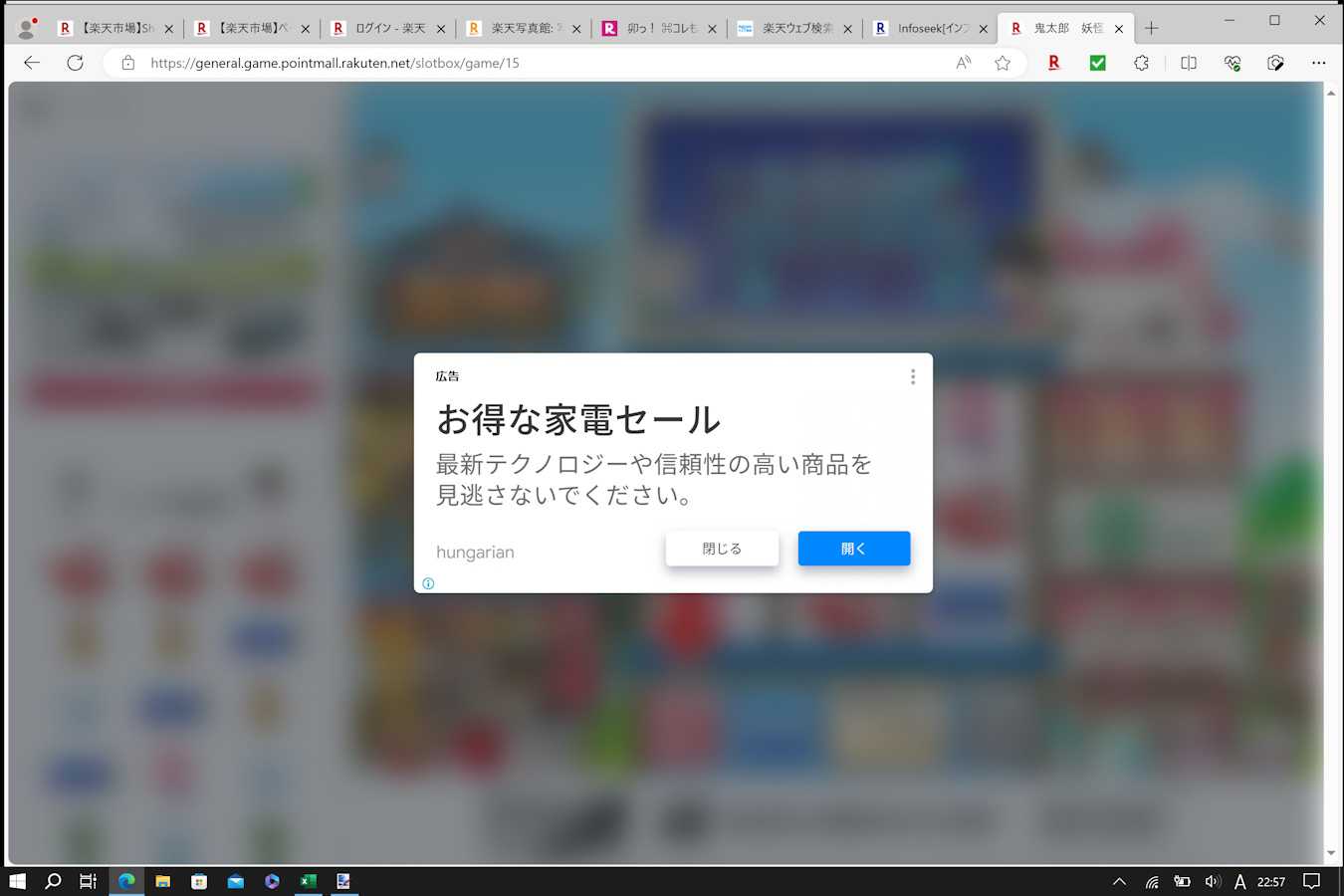Click the 閉じる button to dismiss the ad

point(722,549)
